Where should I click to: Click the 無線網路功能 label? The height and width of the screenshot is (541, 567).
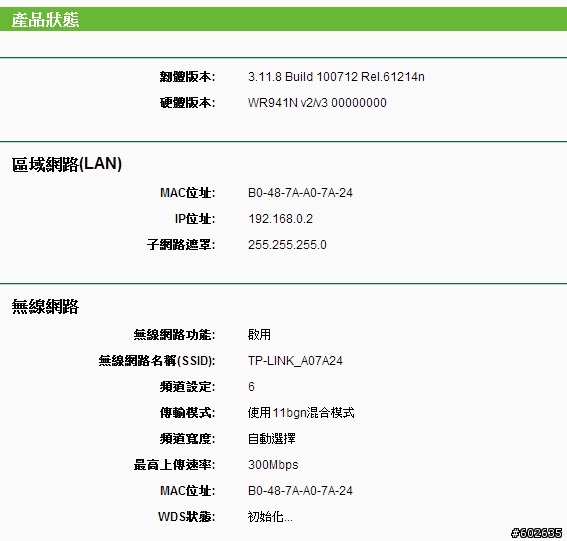pos(174,335)
